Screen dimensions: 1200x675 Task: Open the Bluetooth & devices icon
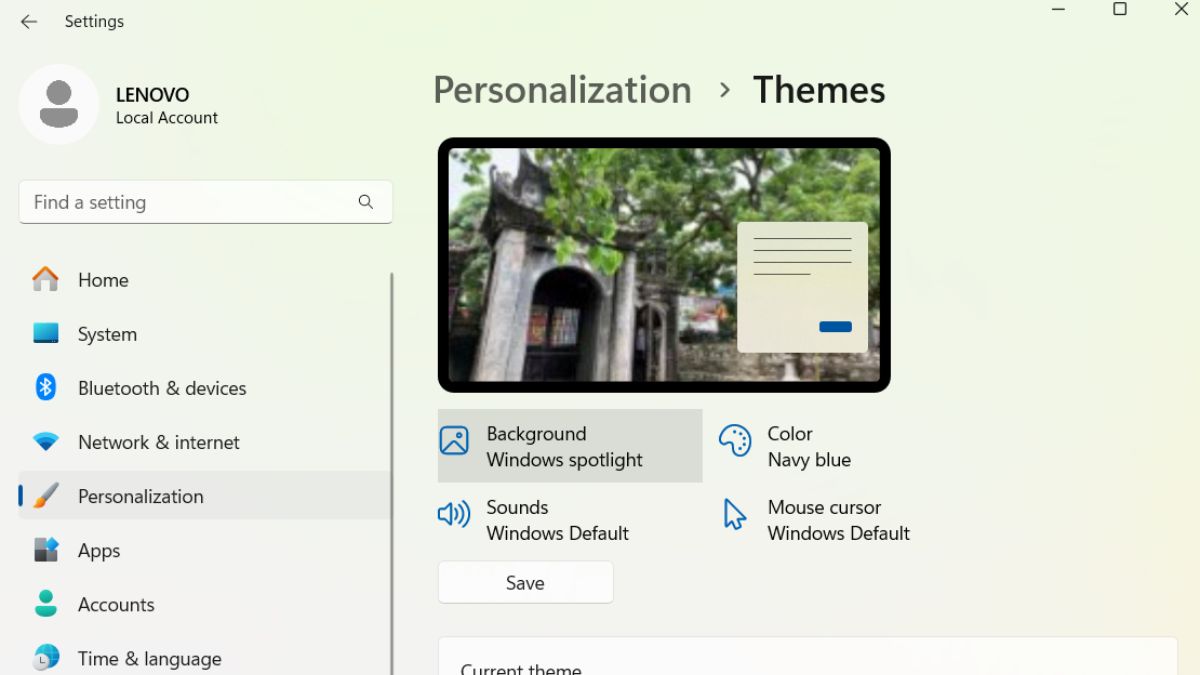tap(45, 387)
